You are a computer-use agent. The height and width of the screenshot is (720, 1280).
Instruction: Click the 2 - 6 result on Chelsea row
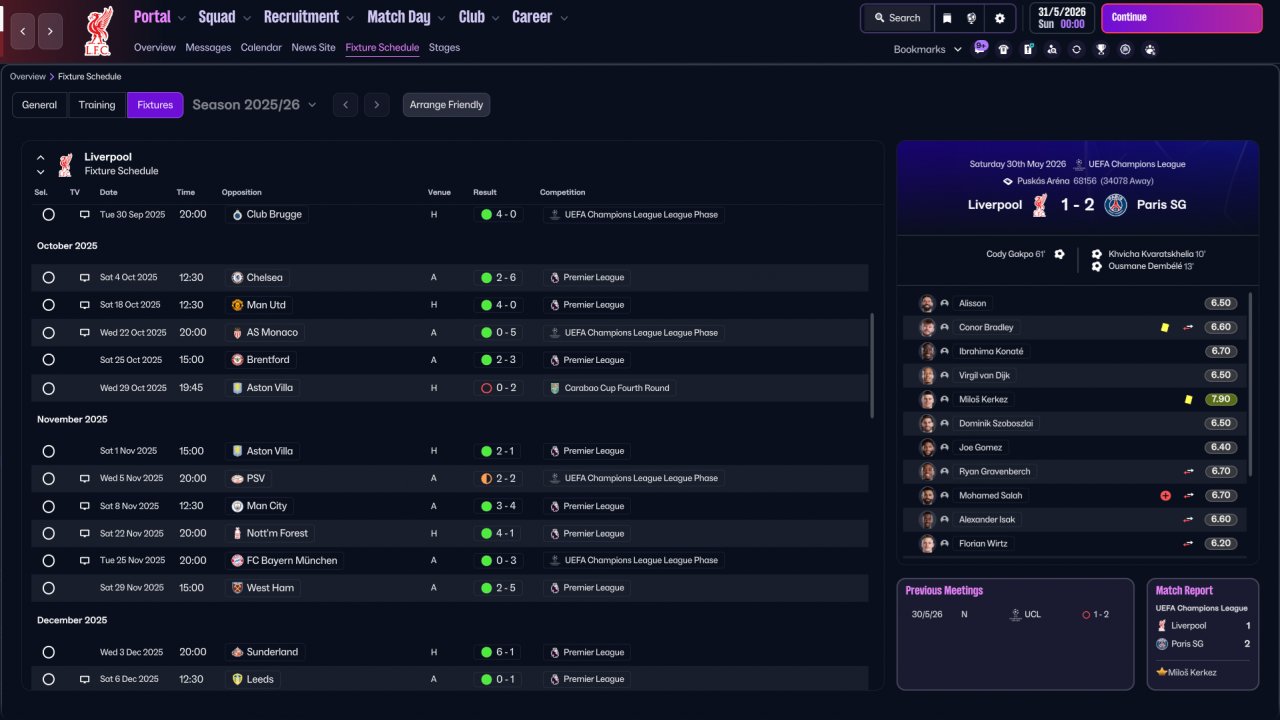(x=499, y=277)
